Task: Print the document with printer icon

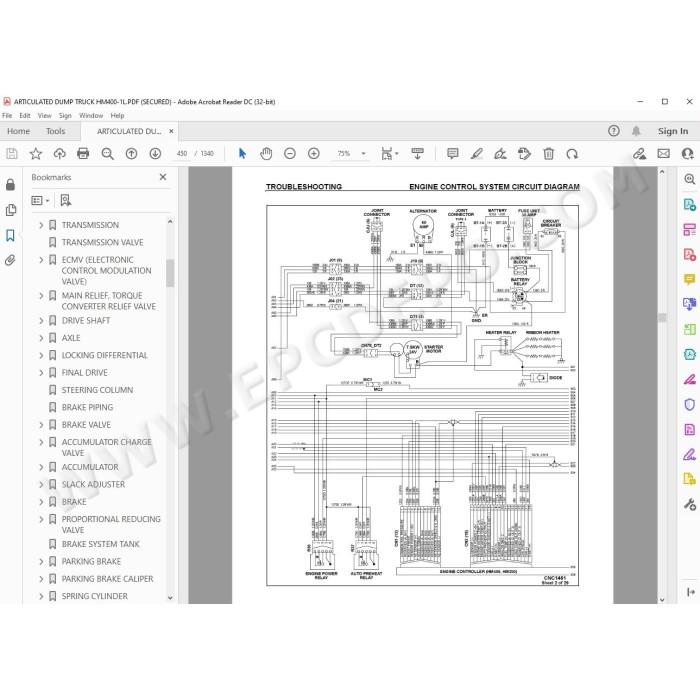Action: pyautogui.click(x=83, y=154)
